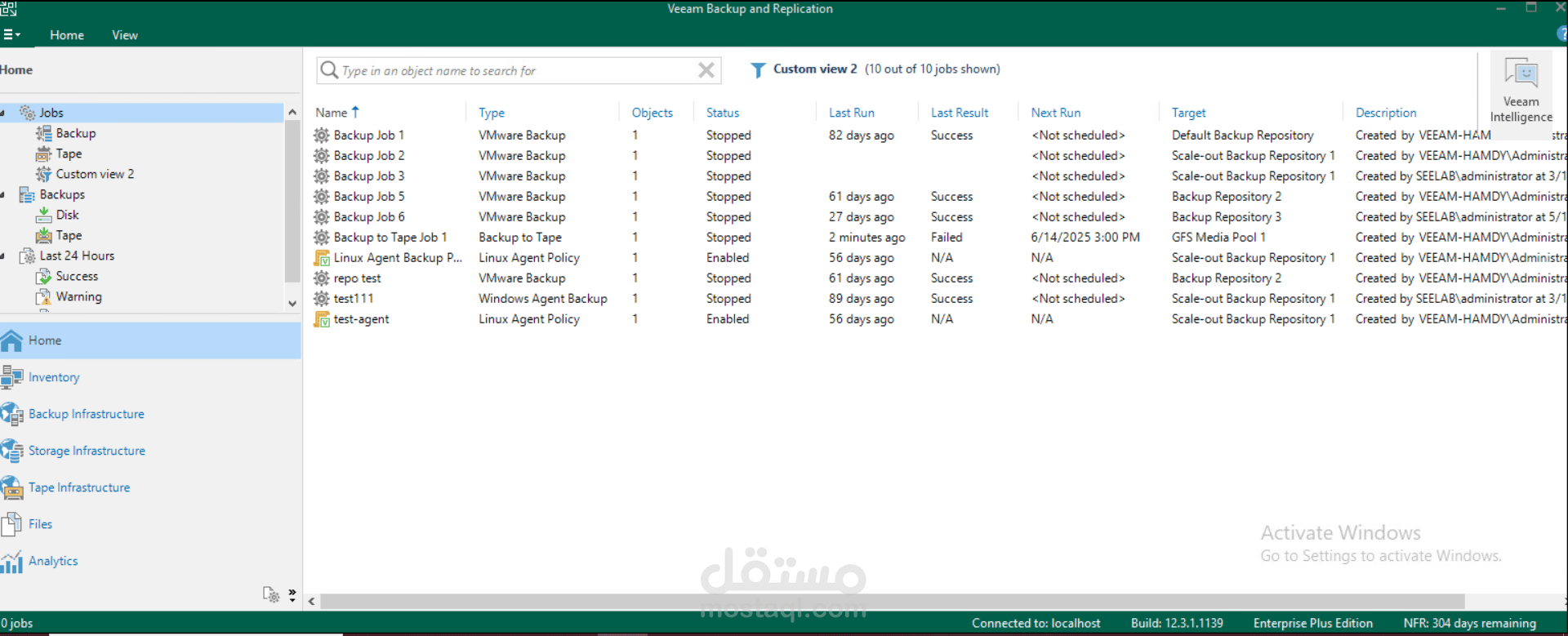The width and height of the screenshot is (1568, 636).
Task: Select the 'Failed' last result cell
Action: pos(947,238)
